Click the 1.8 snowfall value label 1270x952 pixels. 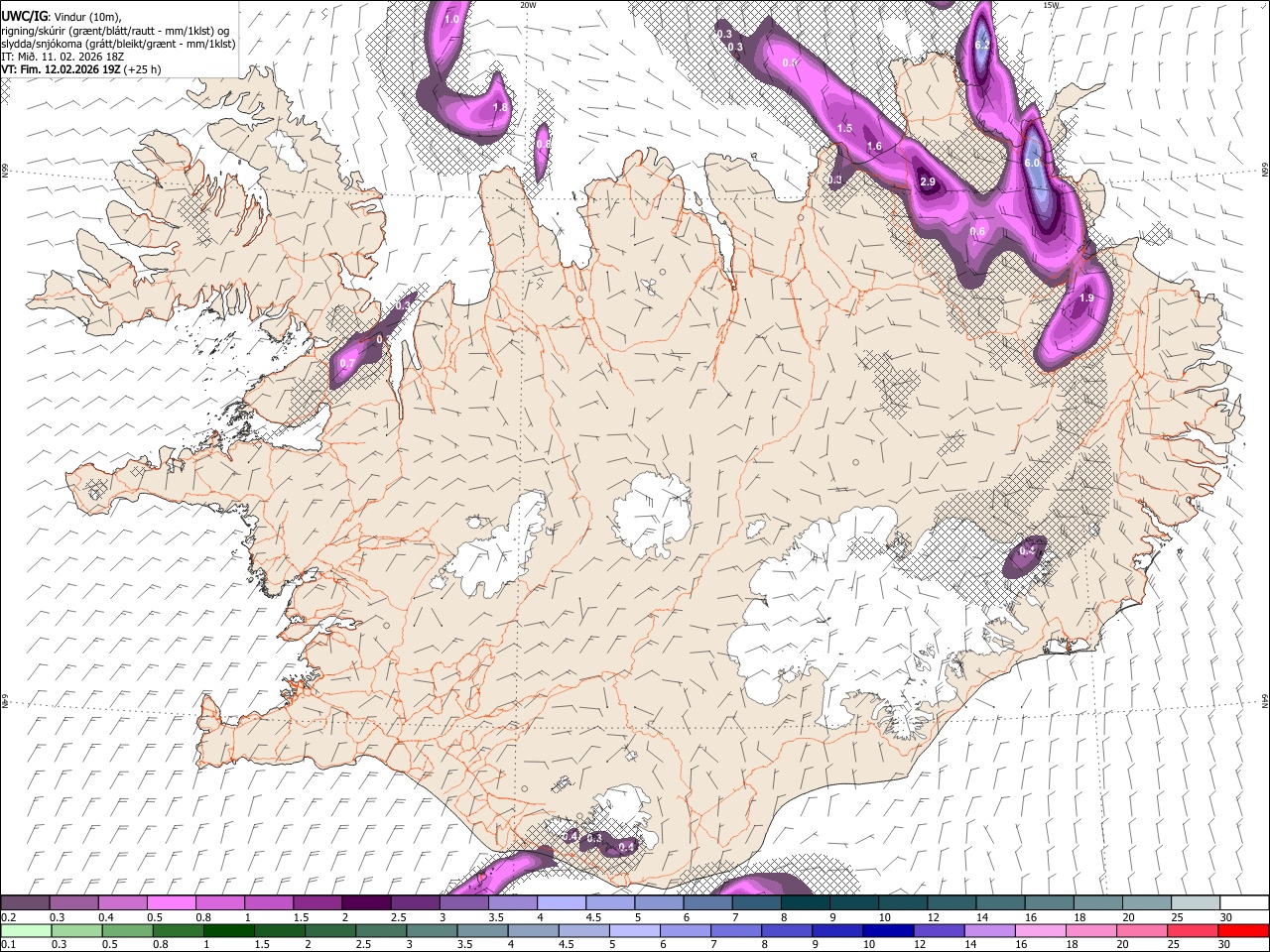[500, 107]
